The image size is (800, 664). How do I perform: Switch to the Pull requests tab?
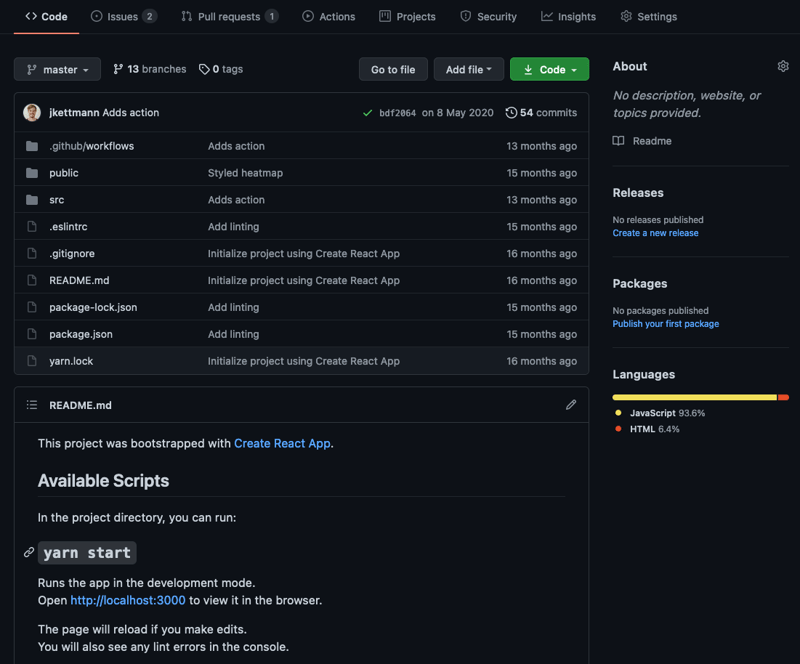click(x=229, y=16)
